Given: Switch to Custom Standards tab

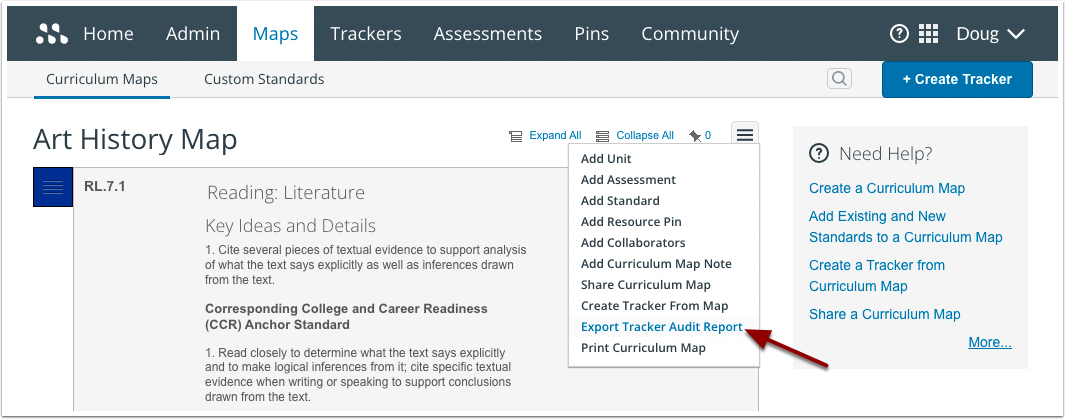Looking at the screenshot, I should point(264,79).
